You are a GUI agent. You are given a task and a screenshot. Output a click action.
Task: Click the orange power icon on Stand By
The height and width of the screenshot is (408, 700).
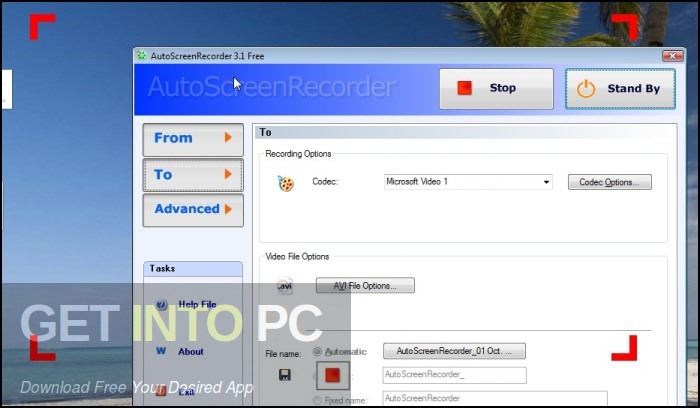click(x=586, y=89)
